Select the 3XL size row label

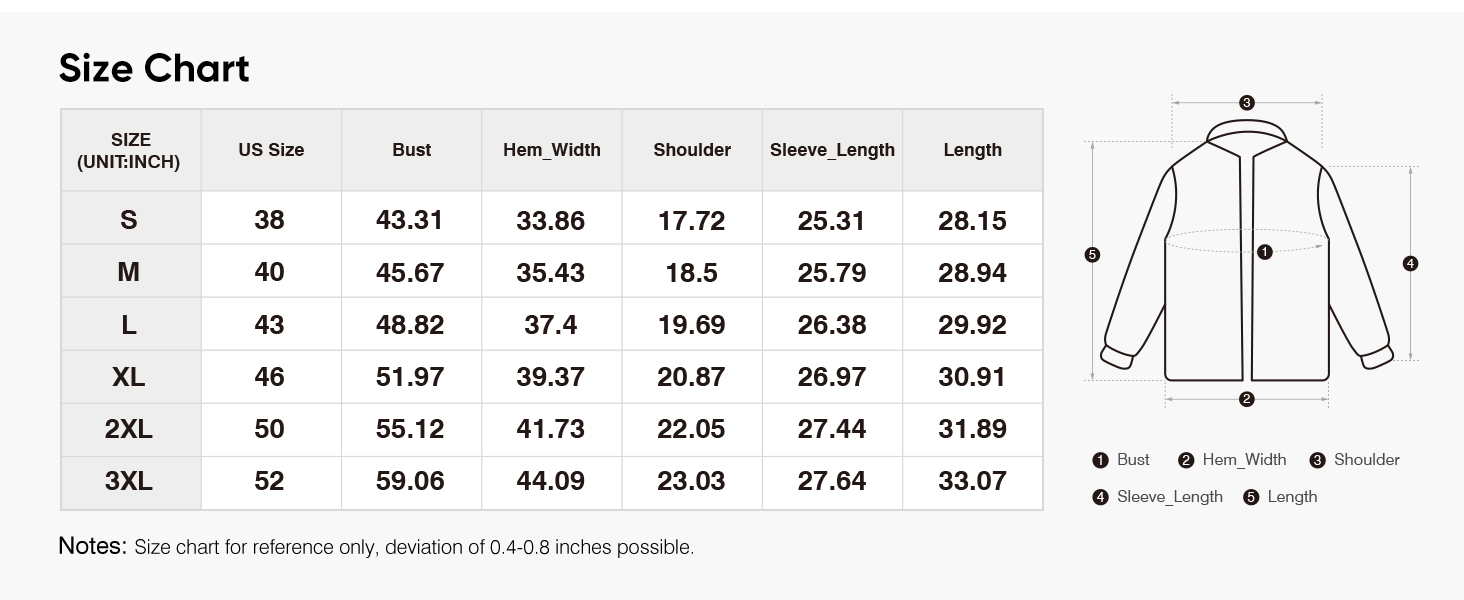pyautogui.click(x=129, y=481)
